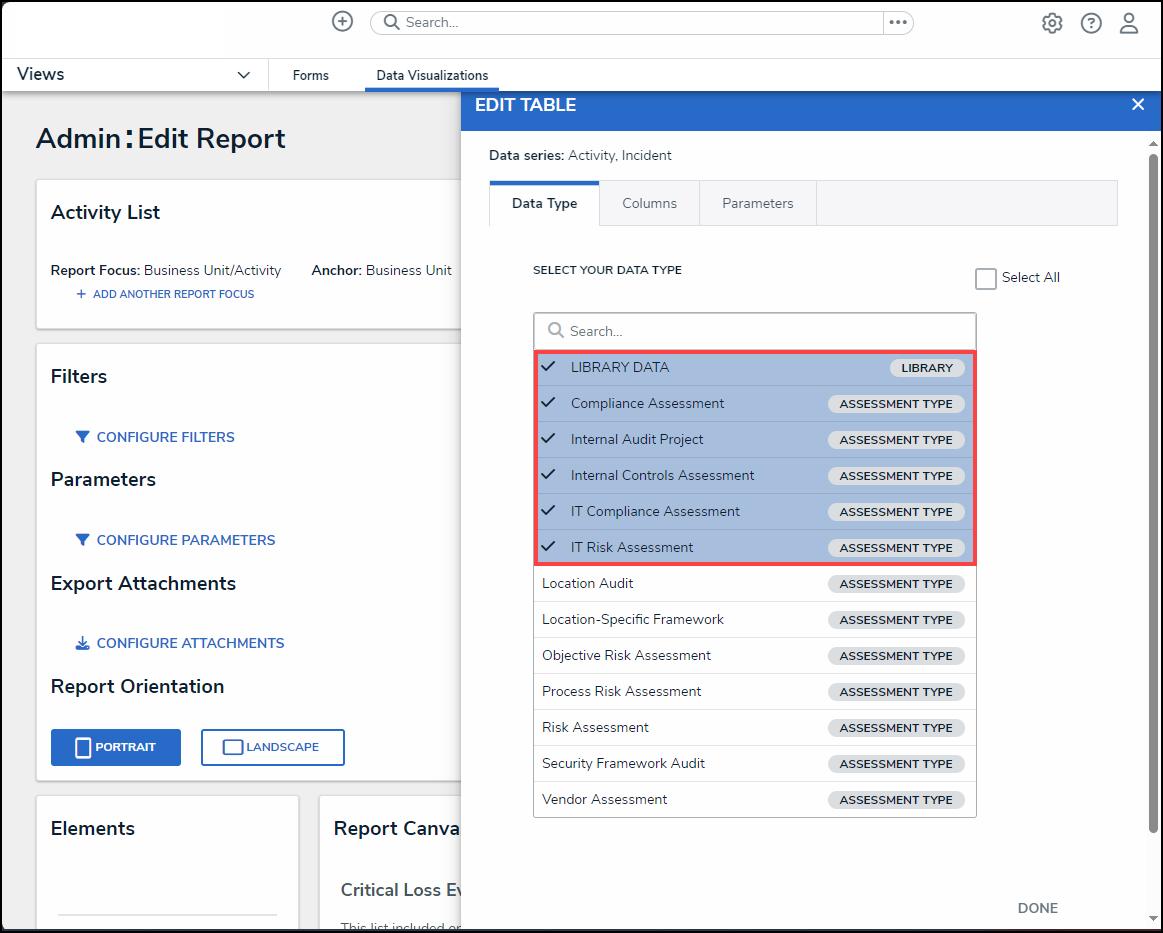The width and height of the screenshot is (1163, 933).
Task: Close the Edit Table panel
Action: 1137,105
